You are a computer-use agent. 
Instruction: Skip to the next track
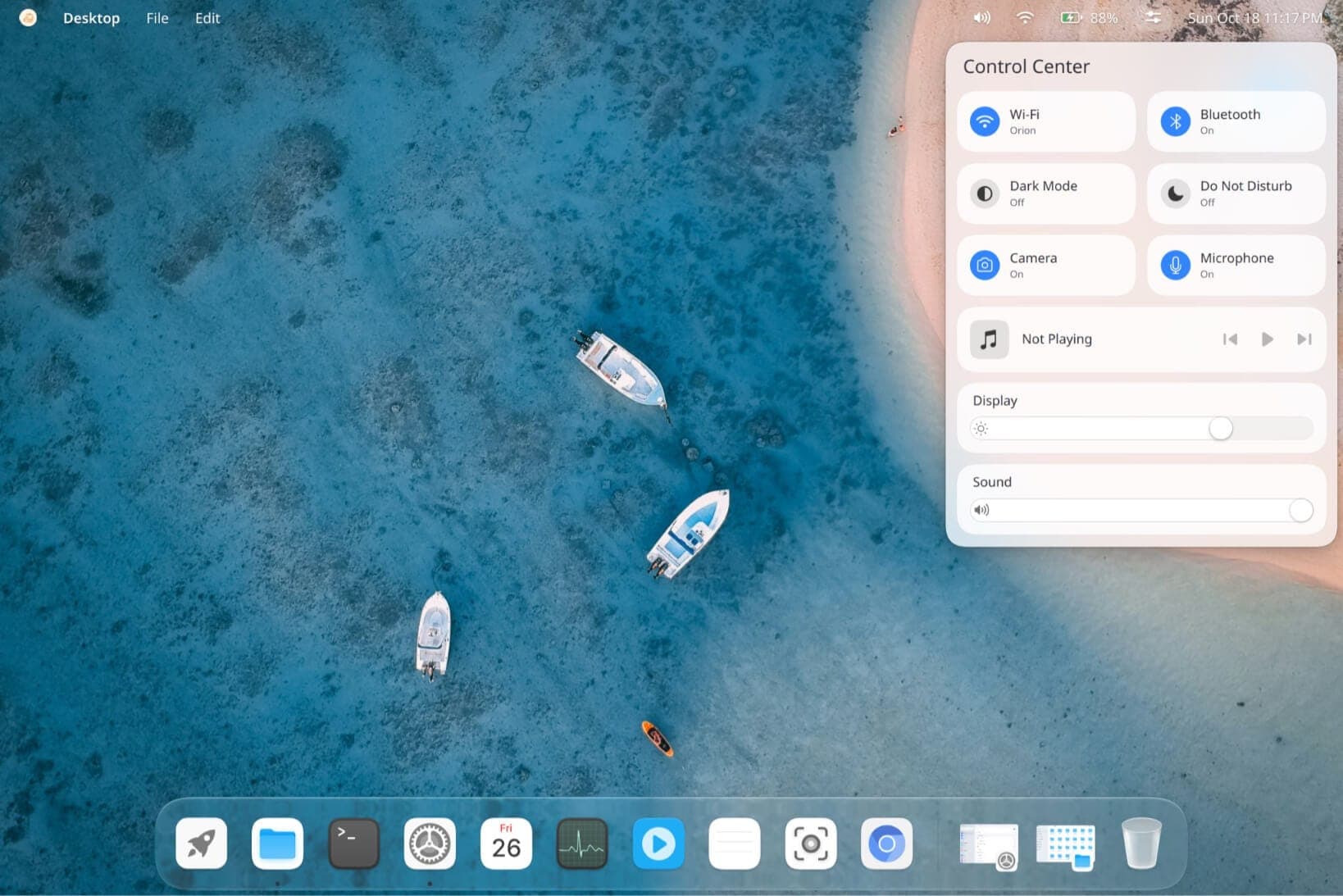coord(1304,339)
